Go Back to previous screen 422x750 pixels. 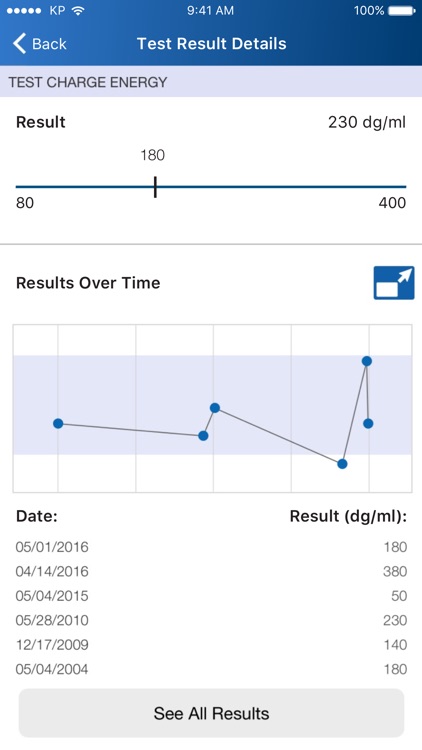pyautogui.click(x=40, y=44)
